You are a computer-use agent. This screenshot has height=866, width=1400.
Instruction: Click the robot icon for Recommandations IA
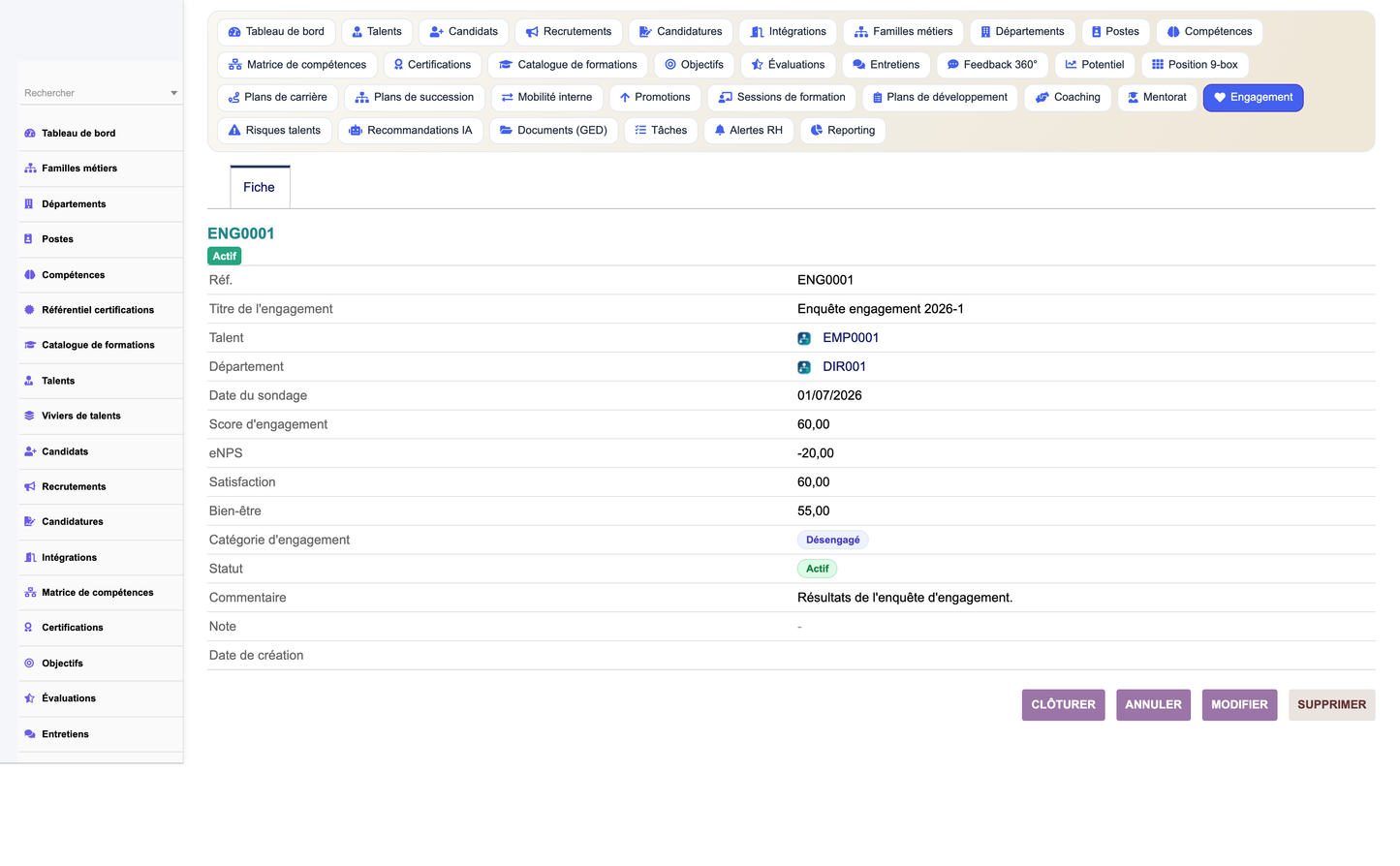pyautogui.click(x=356, y=131)
